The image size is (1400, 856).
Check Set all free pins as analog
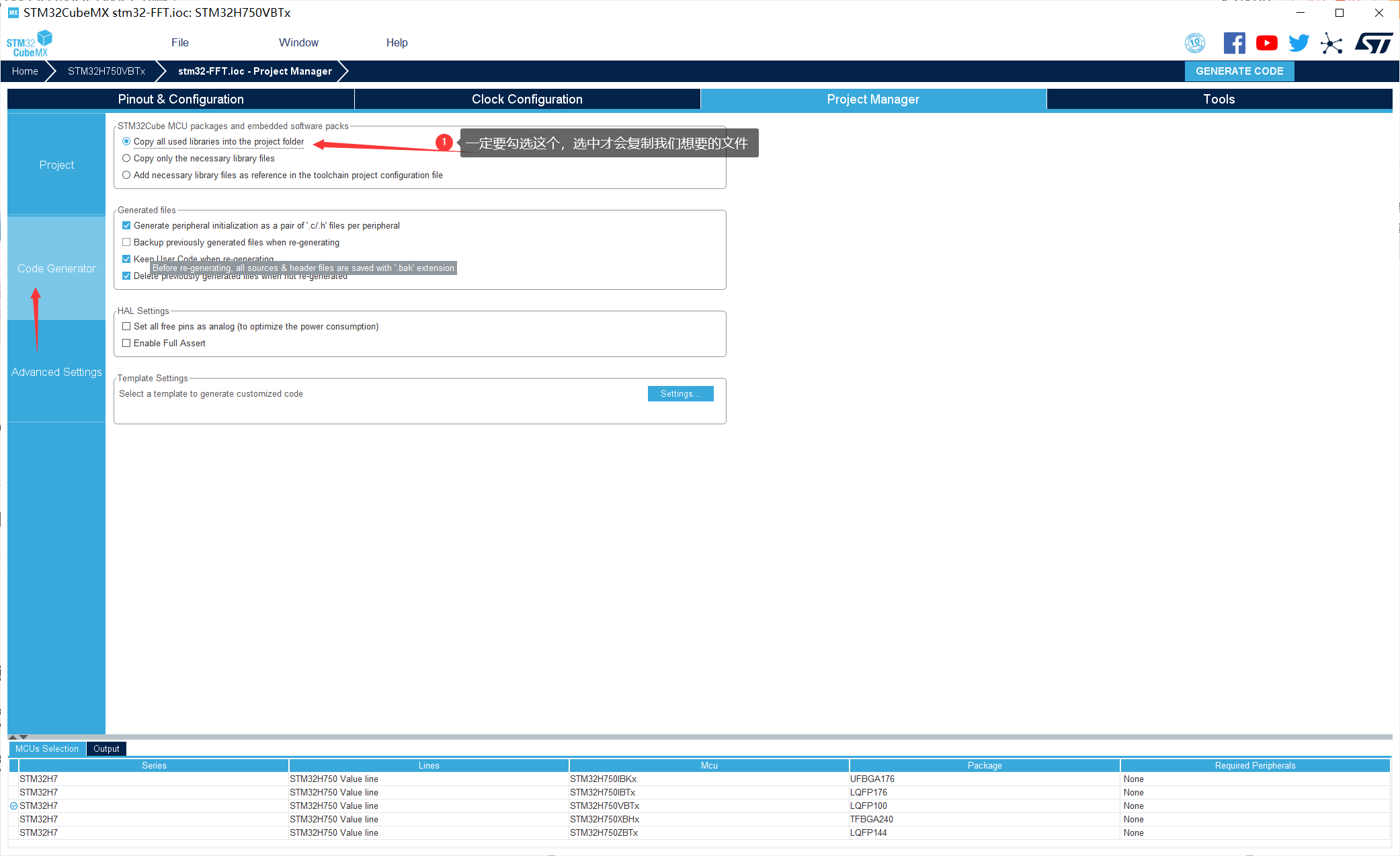126,327
